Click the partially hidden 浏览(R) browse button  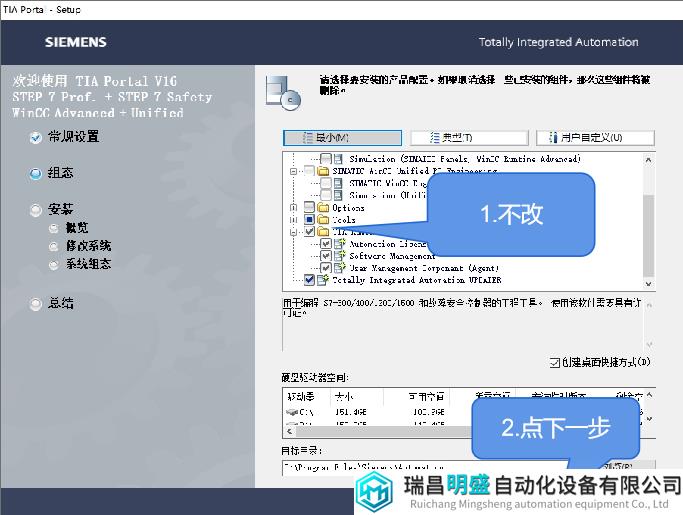(x=619, y=466)
